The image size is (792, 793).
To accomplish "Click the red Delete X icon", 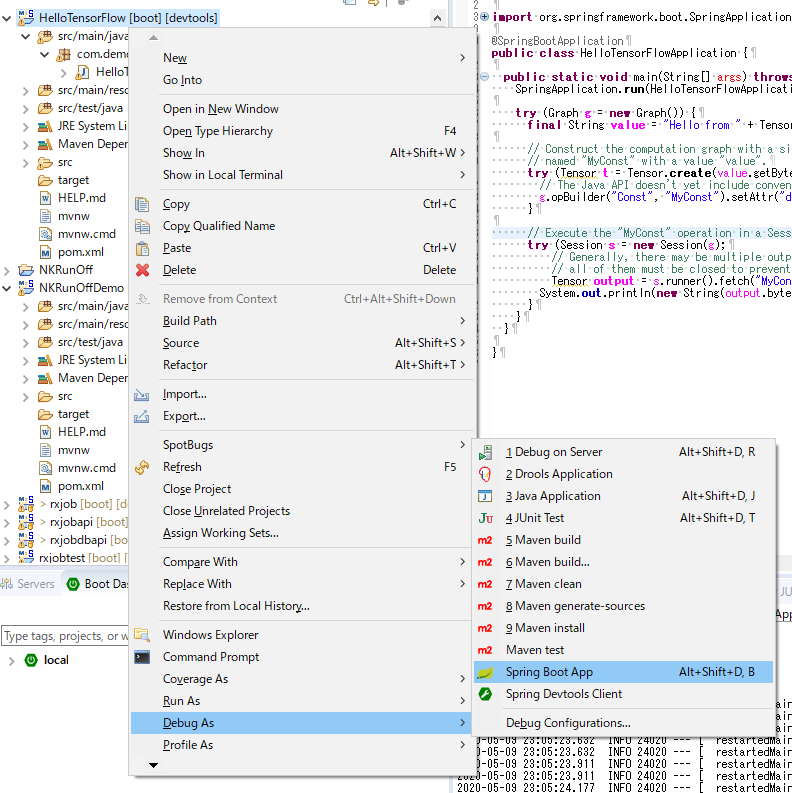I will [x=142, y=270].
